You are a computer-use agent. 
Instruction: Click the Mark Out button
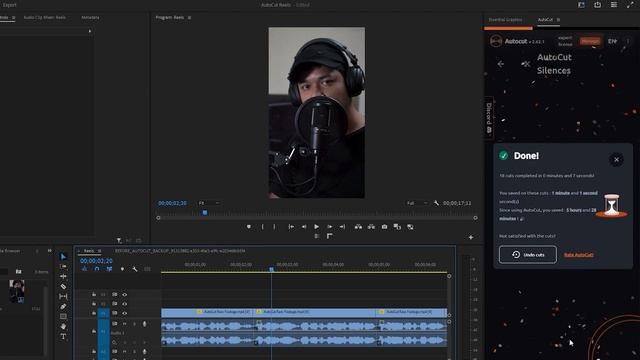tap(274, 227)
